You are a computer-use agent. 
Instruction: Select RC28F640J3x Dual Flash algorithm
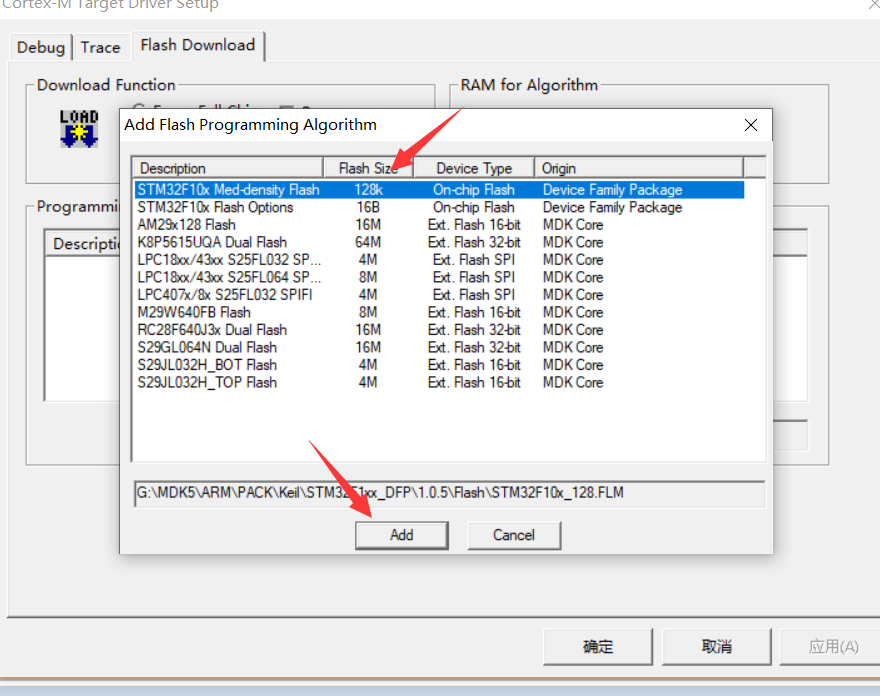[x=439, y=329]
